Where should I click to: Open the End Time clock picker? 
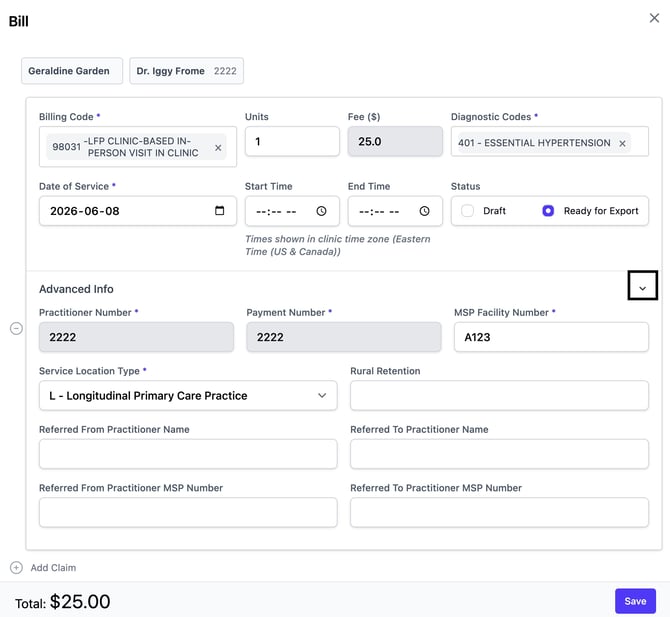click(x=424, y=211)
